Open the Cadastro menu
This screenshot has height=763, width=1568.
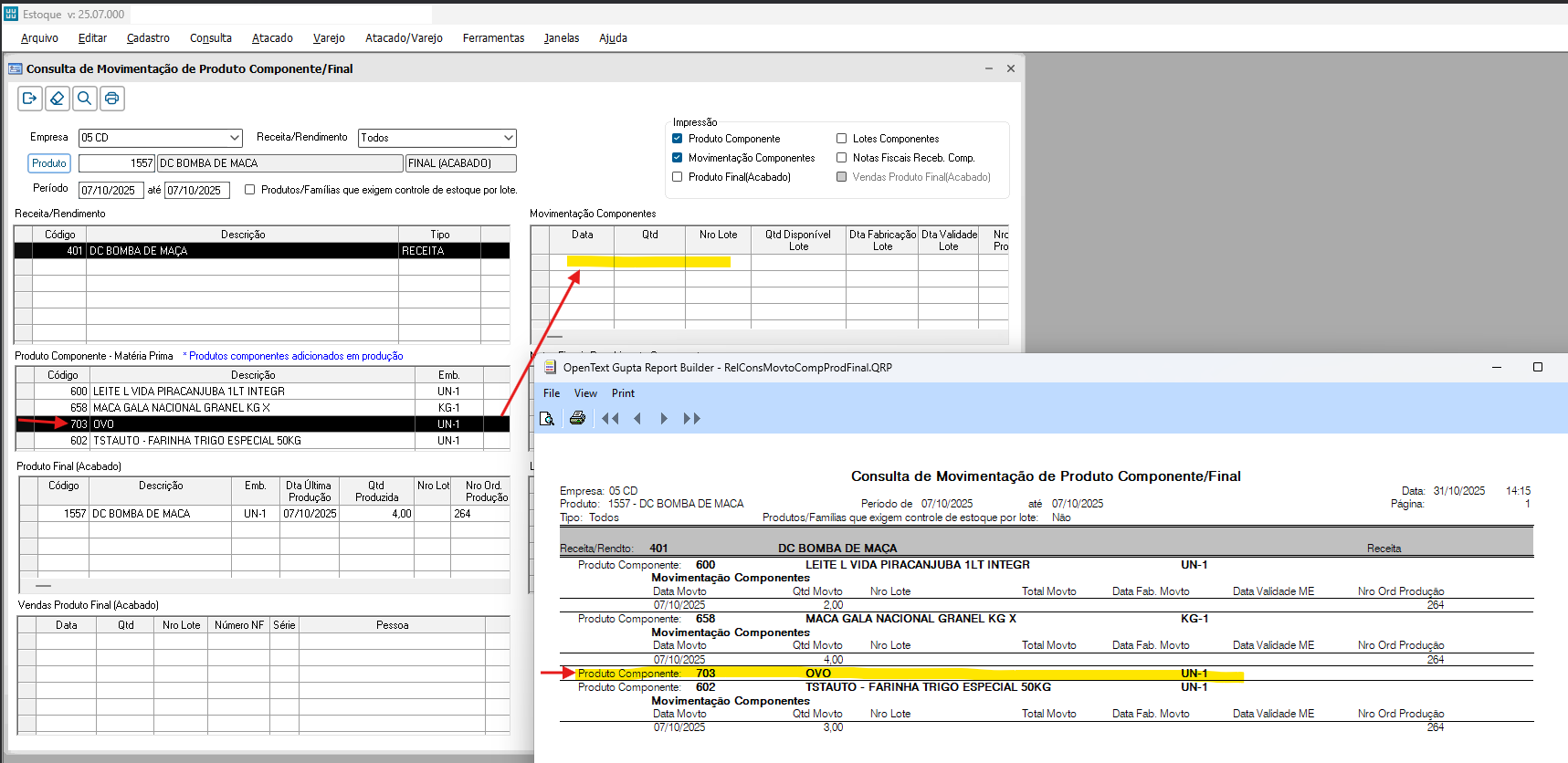(148, 38)
